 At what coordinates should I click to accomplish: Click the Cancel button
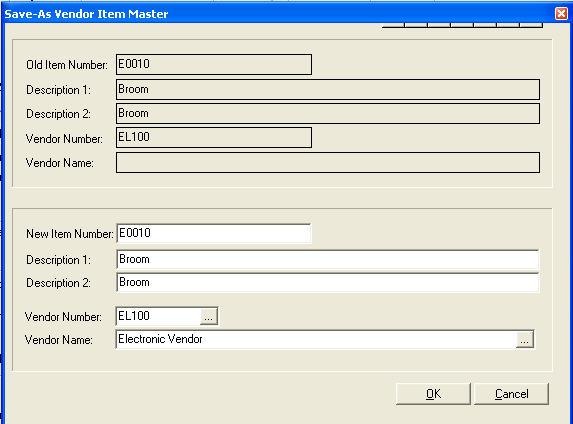pos(511,394)
